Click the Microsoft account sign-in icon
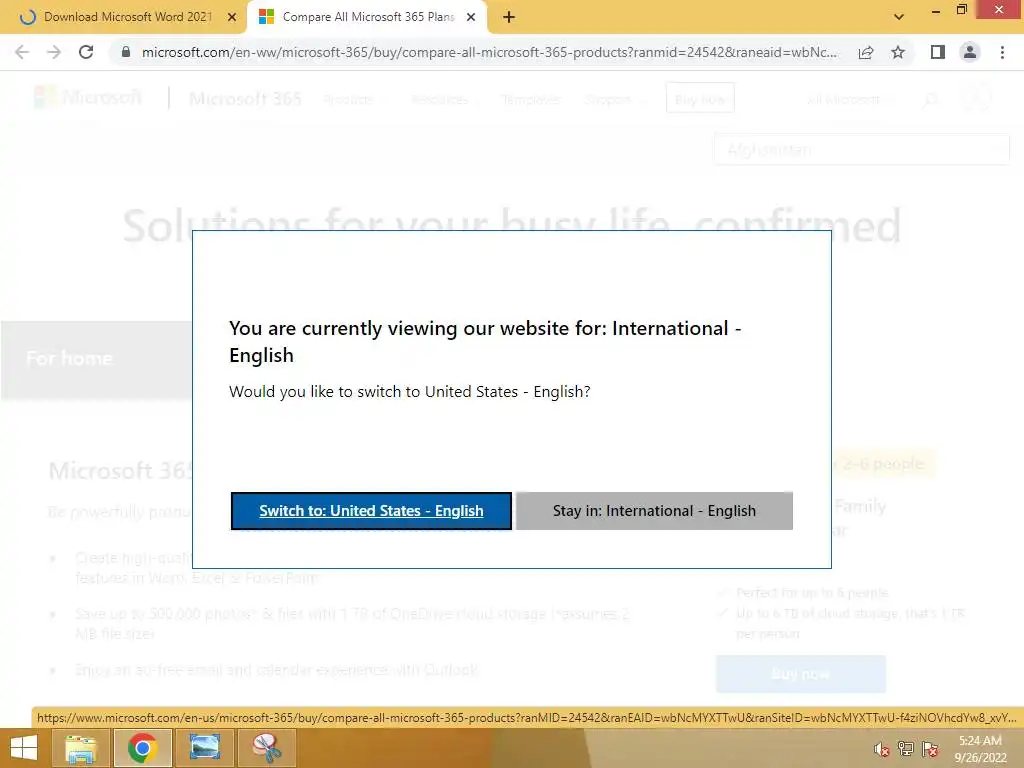Viewport: 1024px width, 768px height. coord(976,99)
